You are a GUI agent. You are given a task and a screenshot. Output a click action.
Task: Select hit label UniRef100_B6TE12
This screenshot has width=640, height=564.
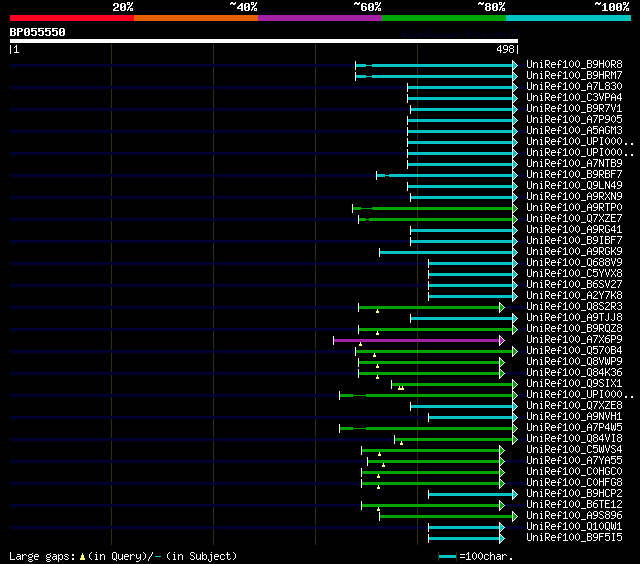pyautogui.click(x=574, y=505)
